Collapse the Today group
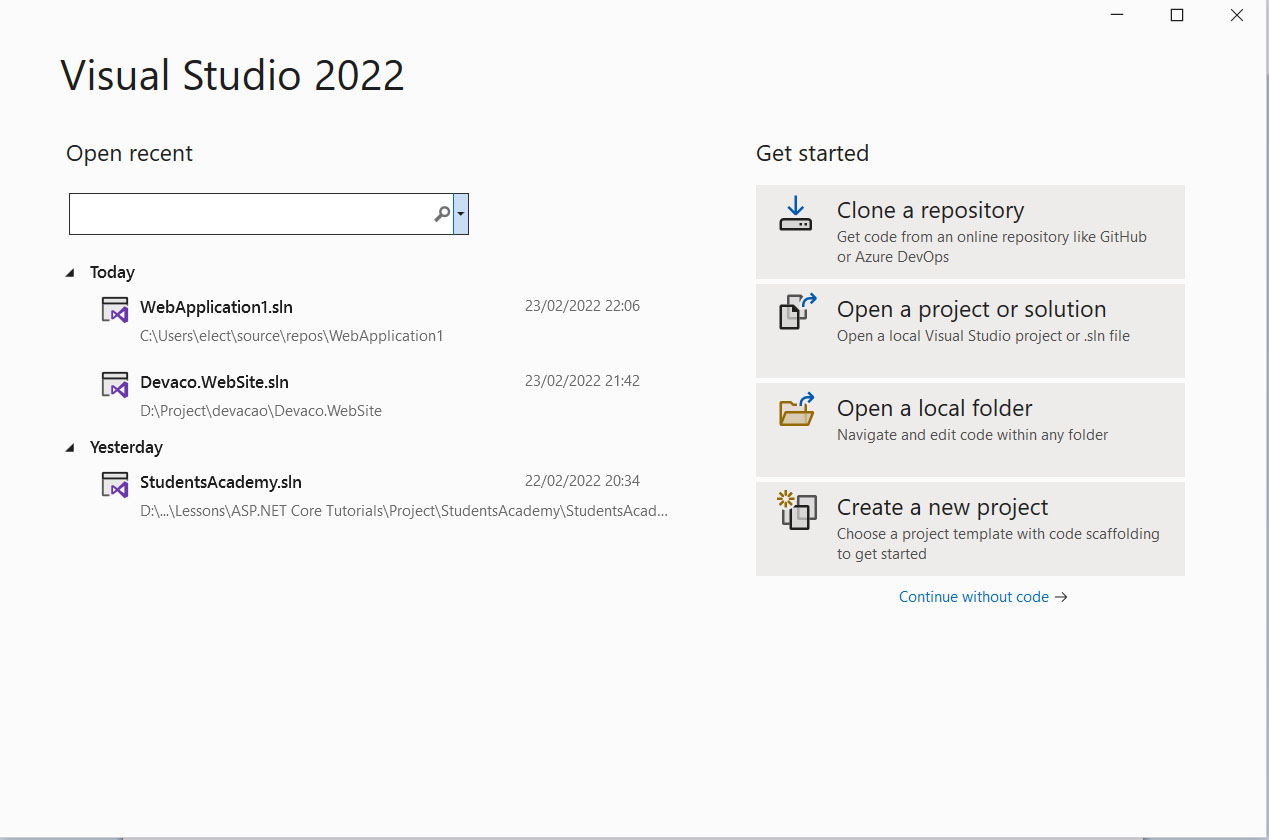 (70, 272)
